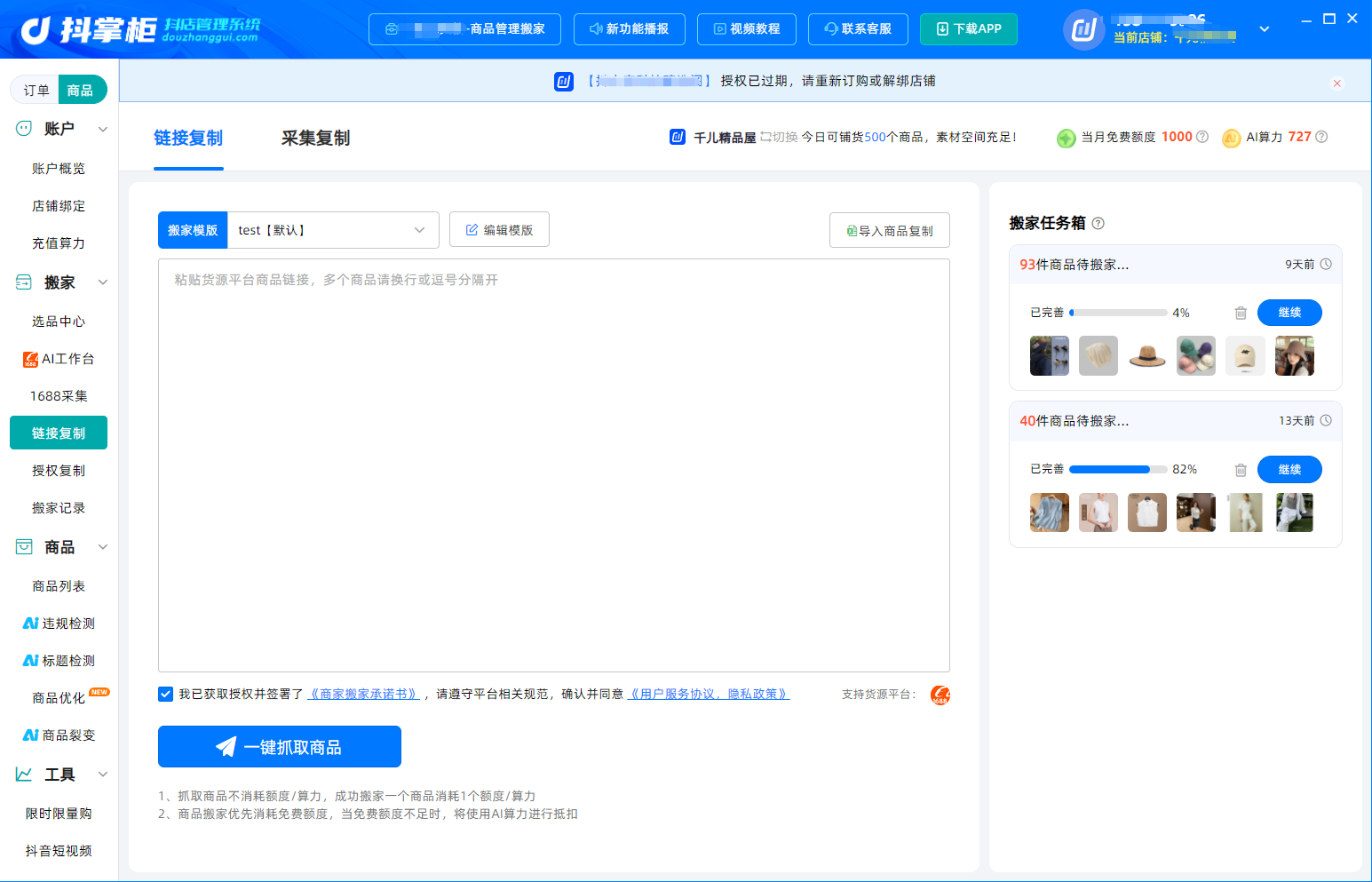Open 账户概览 in sidebar
The height and width of the screenshot is (882, 1372).
[x=59, y=169]
